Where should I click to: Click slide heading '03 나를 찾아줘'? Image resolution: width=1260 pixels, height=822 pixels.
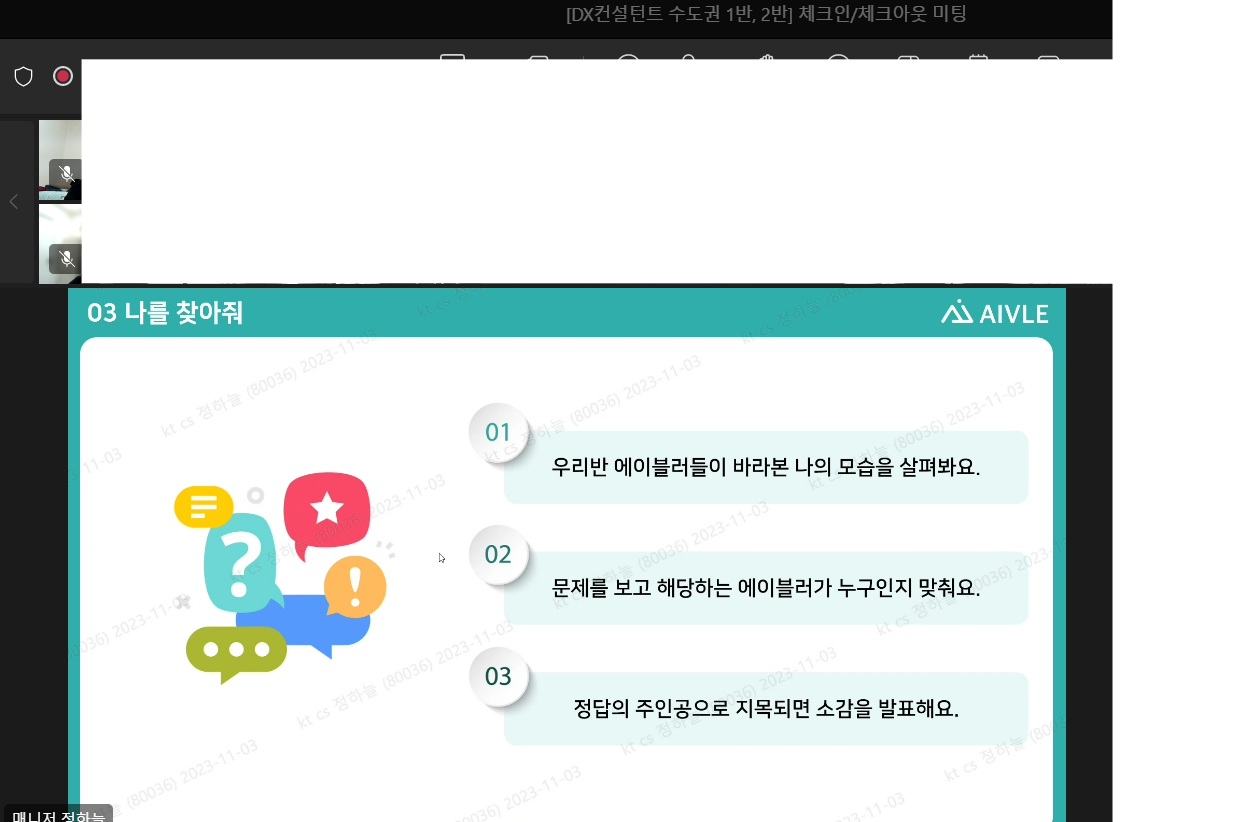point(165,313)
